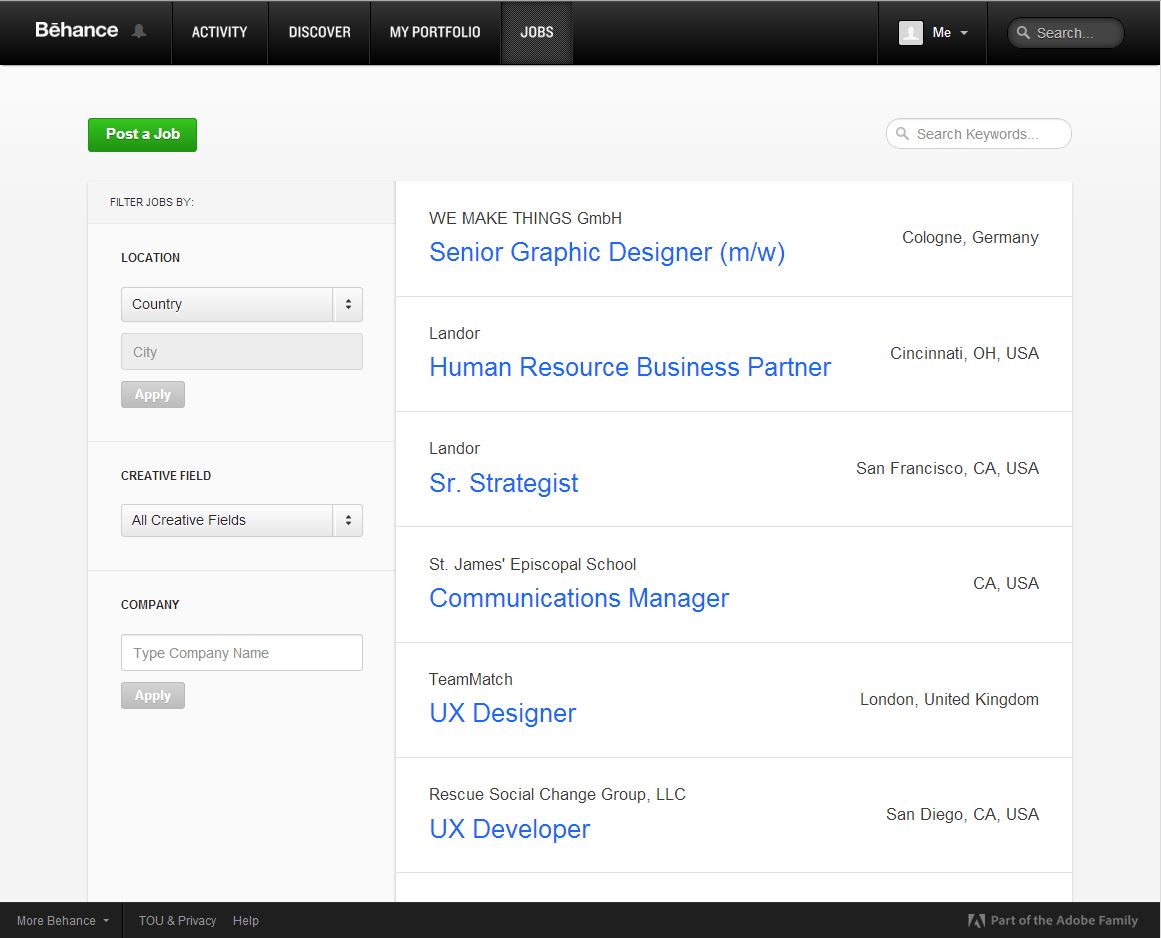This screenshot has width=1161, height=938.
Task: Open the Sr. Strategist job listing
Action: 503,483
